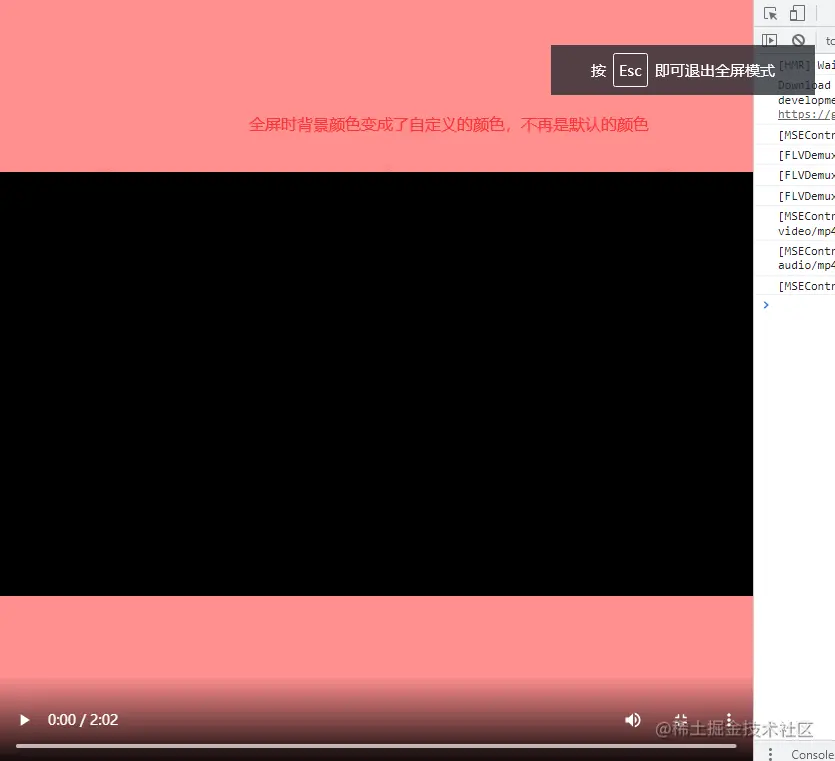Click the blue console input prompt

pyautogui.click(x=766, y=305)
